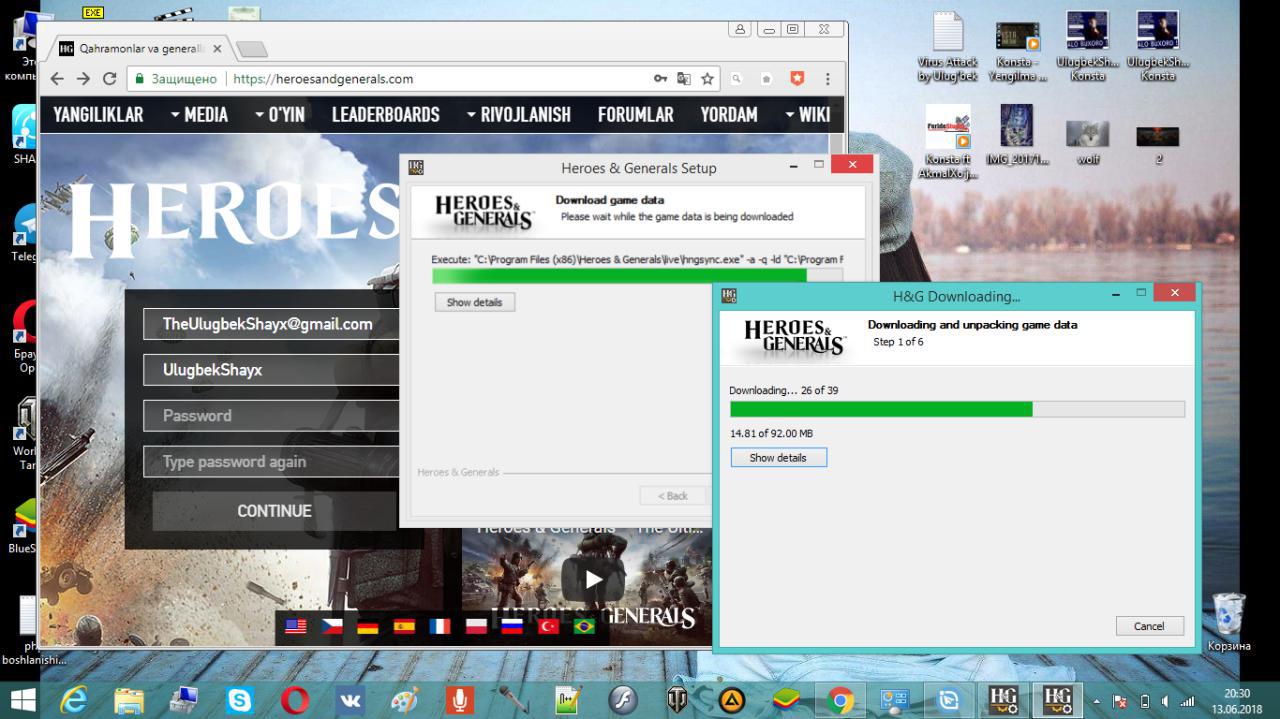Expand the O'YIN dropdown menu

point(279,115)
